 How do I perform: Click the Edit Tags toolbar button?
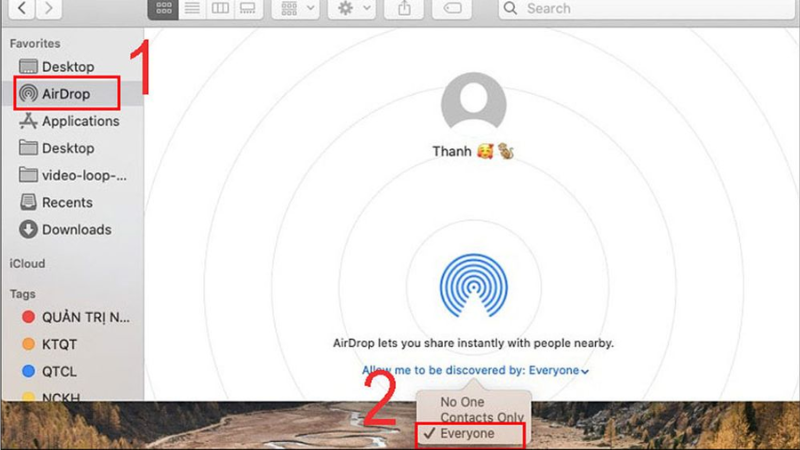453,8
